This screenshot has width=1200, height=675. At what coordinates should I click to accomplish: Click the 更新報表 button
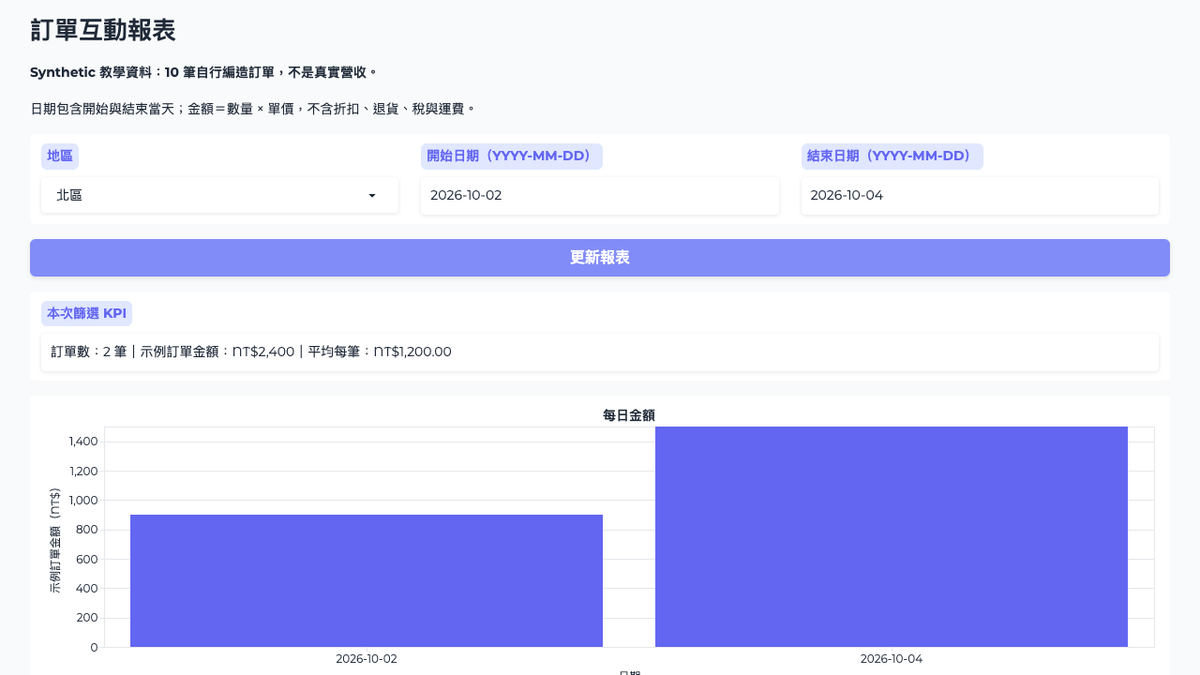point(600,258)
